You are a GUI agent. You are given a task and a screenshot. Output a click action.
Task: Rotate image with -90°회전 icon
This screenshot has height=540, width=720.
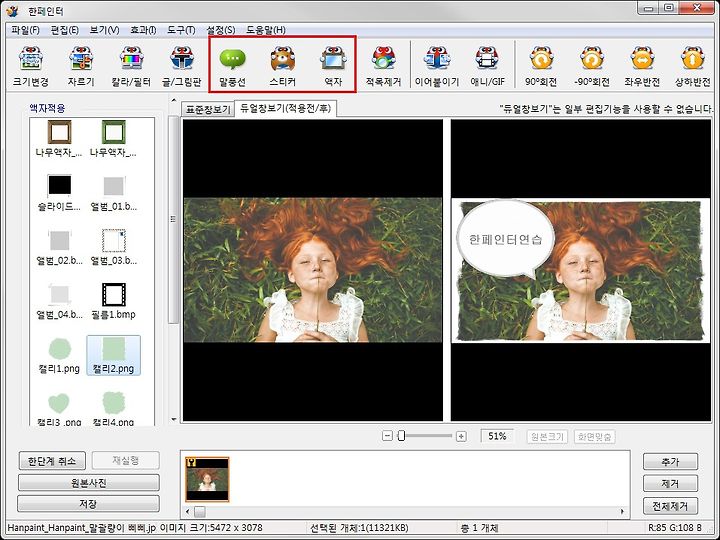click(x=591, y=67)
